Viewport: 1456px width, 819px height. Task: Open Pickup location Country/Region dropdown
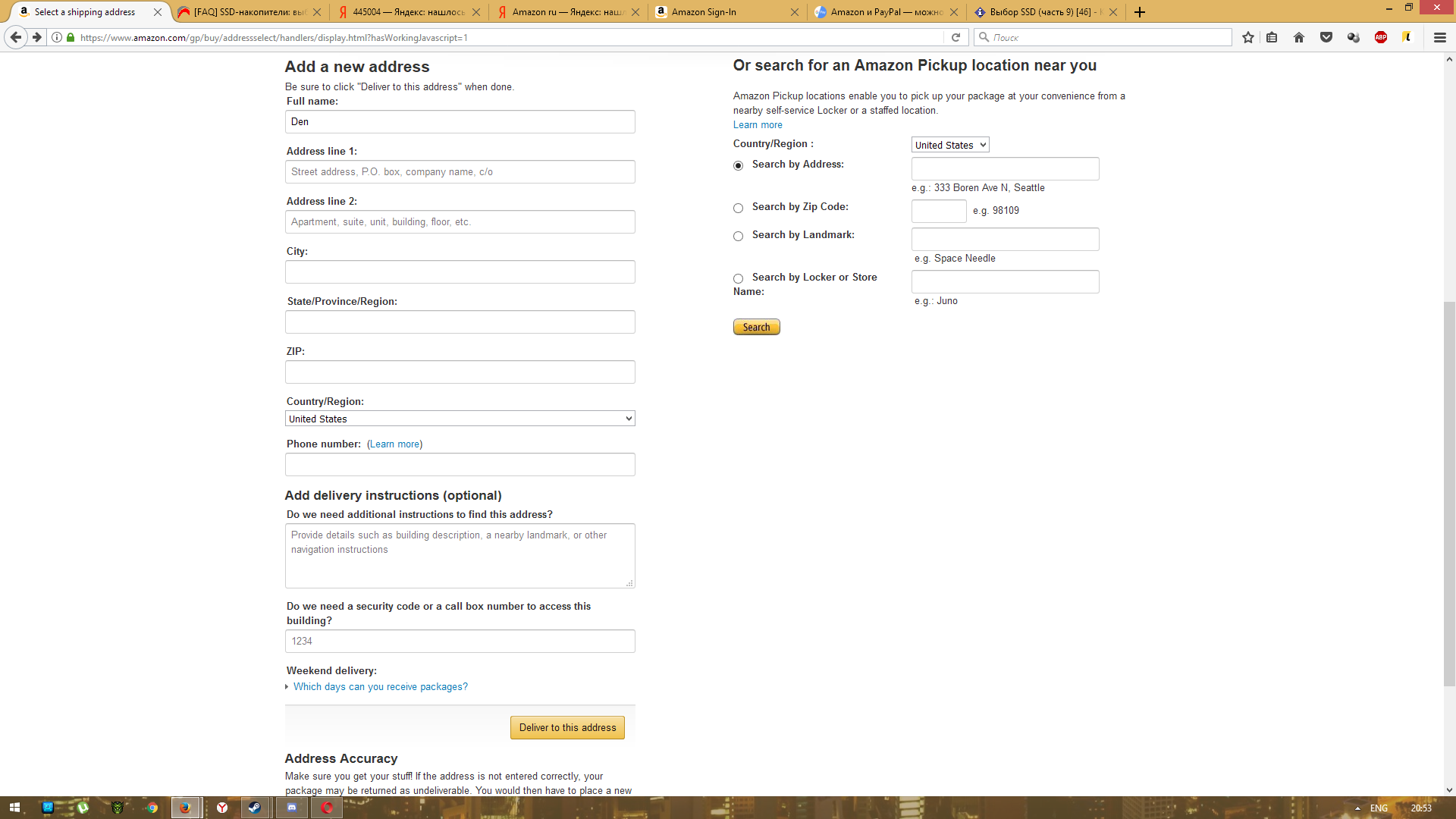[x=949, y=145]
